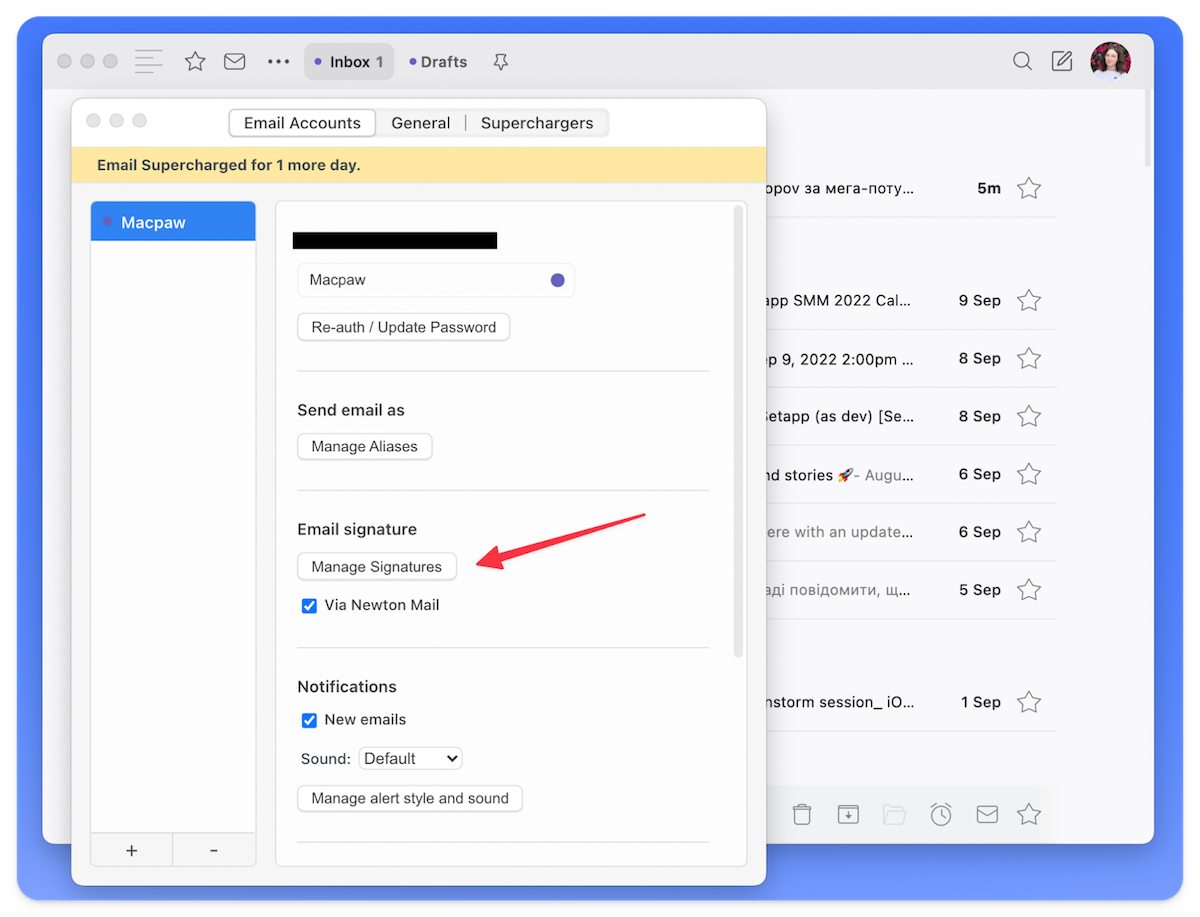Viewport: 1200px width, 917px height.
Task: Star the 9 Sep email
Action: (1029, 300)
